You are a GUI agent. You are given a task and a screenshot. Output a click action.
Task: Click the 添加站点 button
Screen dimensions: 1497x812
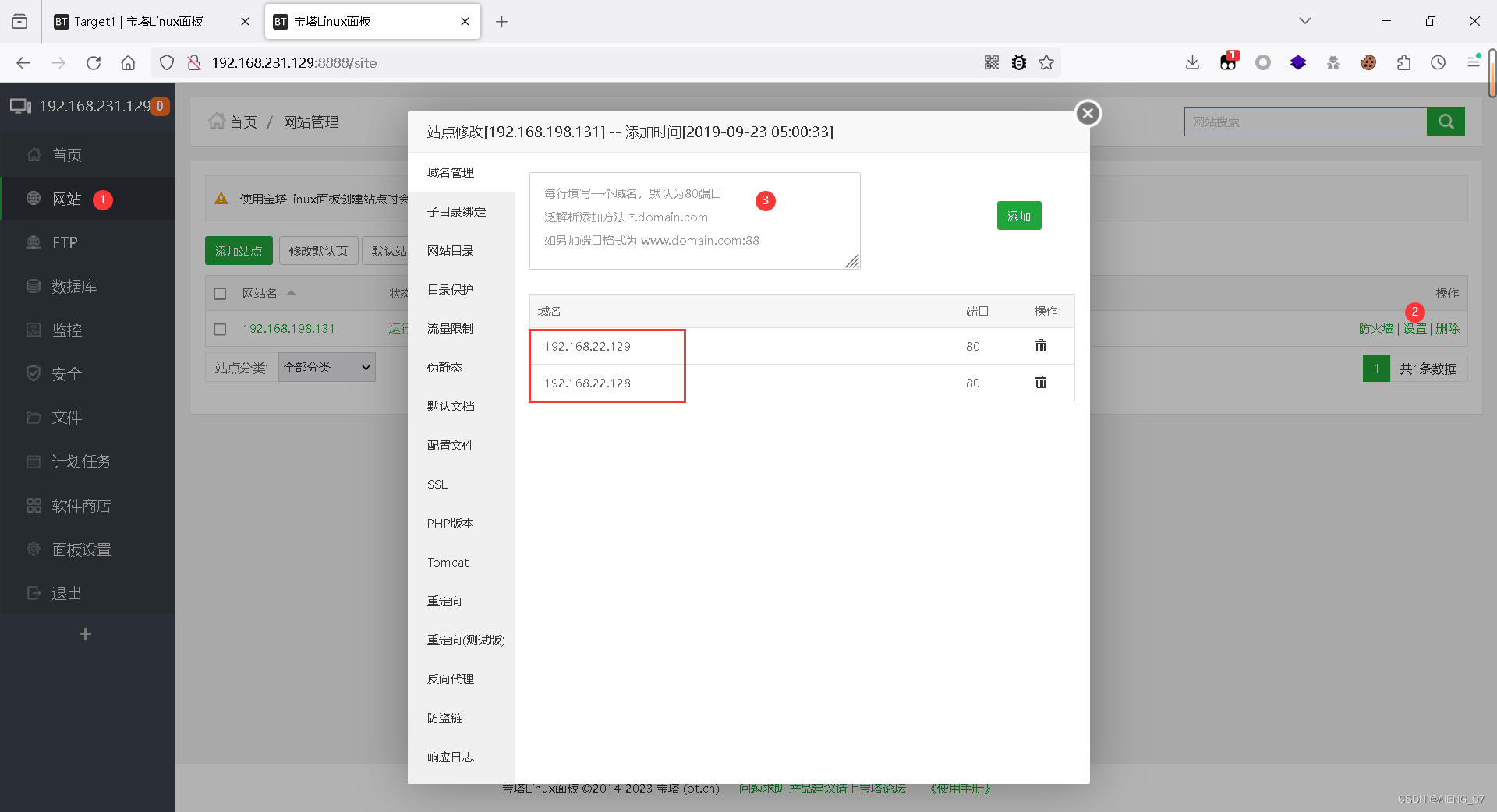click(239, 251)
